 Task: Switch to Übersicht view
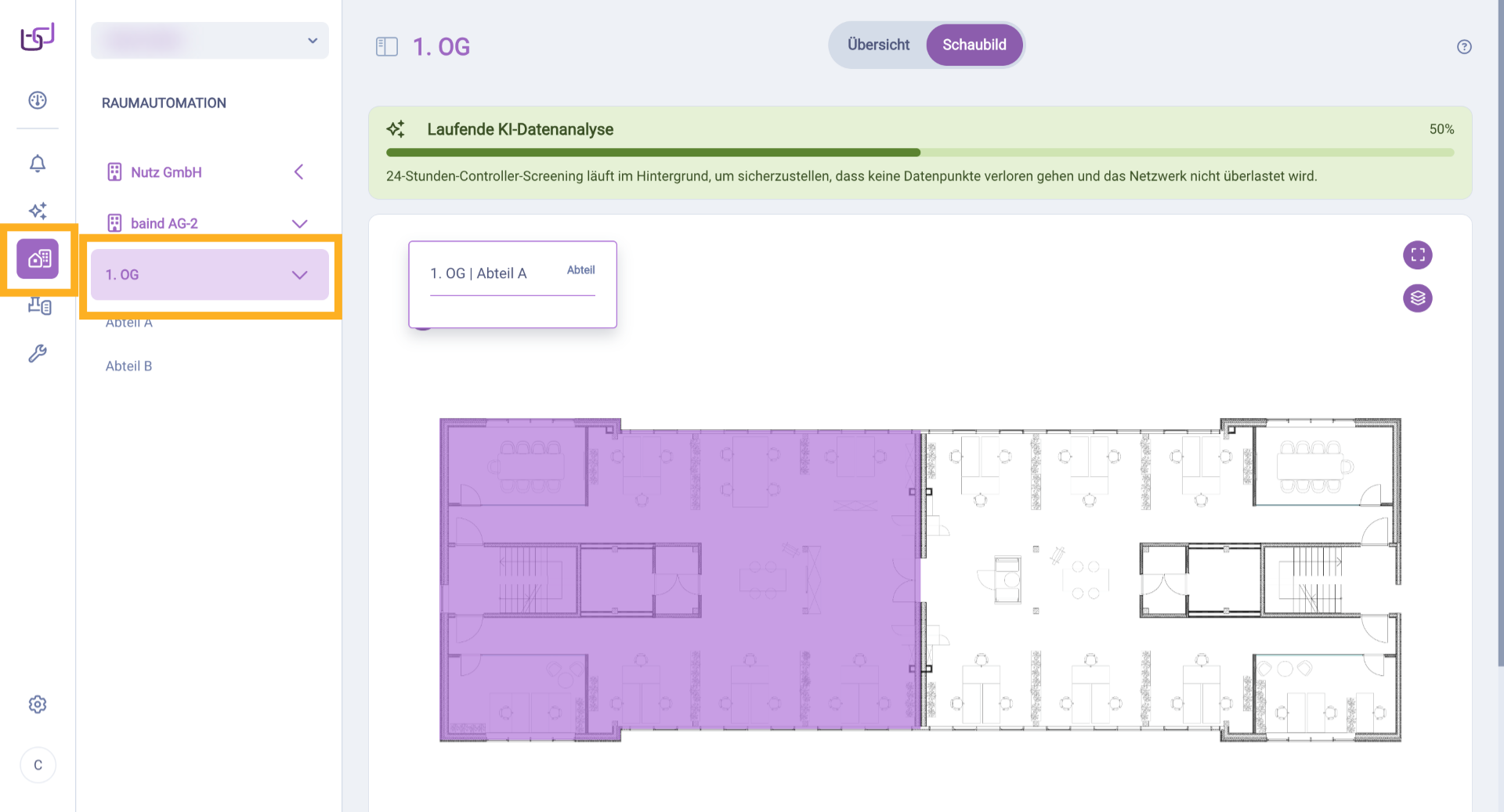tap(878, 45)
